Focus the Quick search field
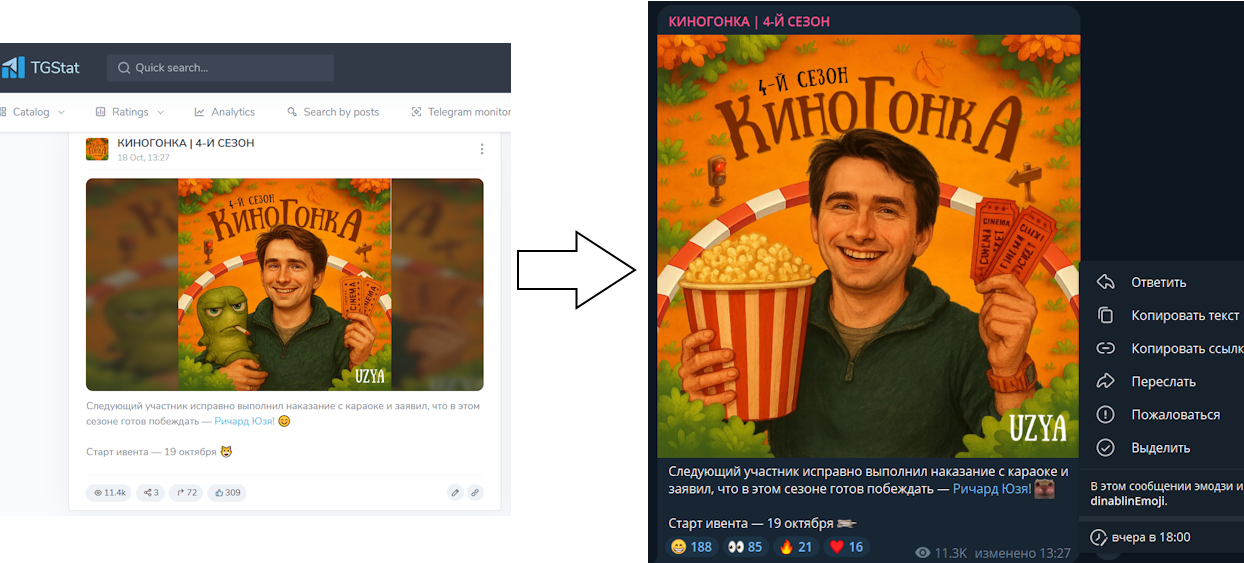The image size is (1244, 563). pyautogui.click(x=220, y=68)
